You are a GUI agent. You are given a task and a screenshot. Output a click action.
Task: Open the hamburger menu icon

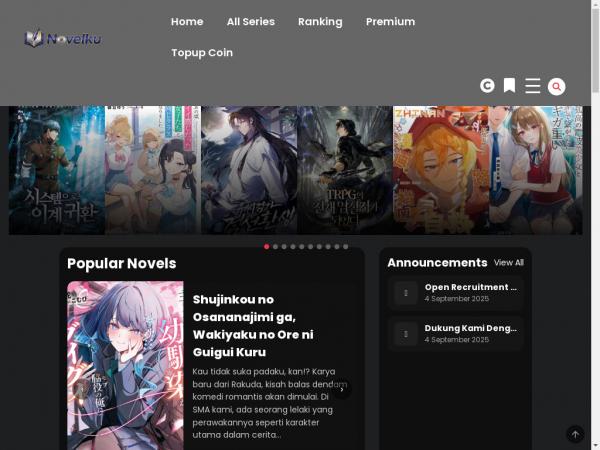pyautogui.click(x=533, y=86)
